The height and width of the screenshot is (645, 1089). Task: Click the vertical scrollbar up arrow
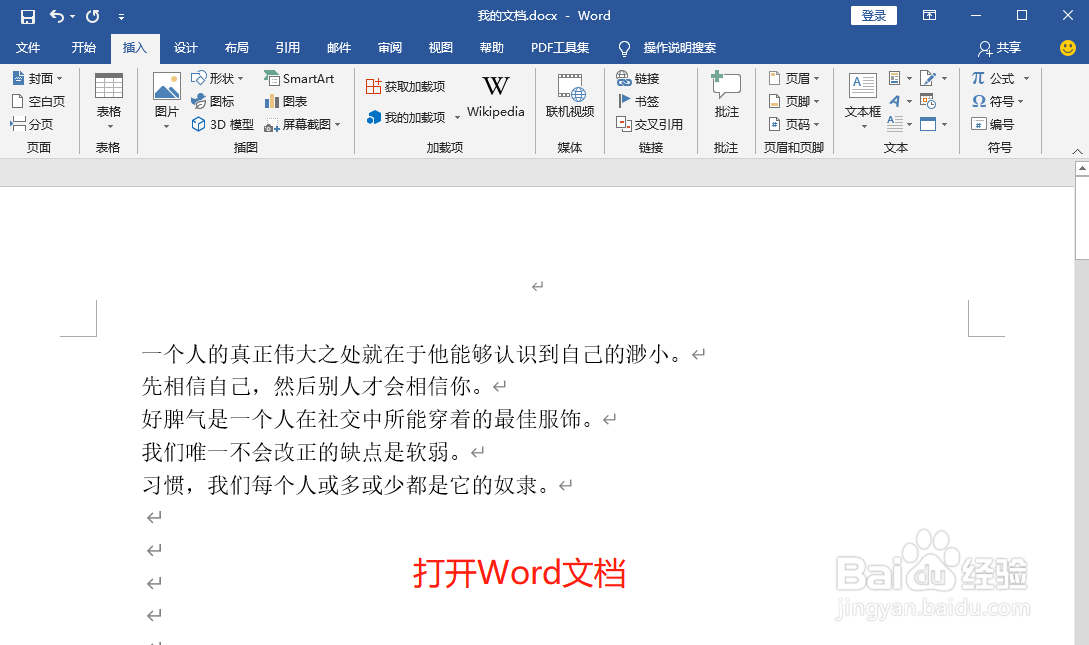click(x=1082, y=168)
